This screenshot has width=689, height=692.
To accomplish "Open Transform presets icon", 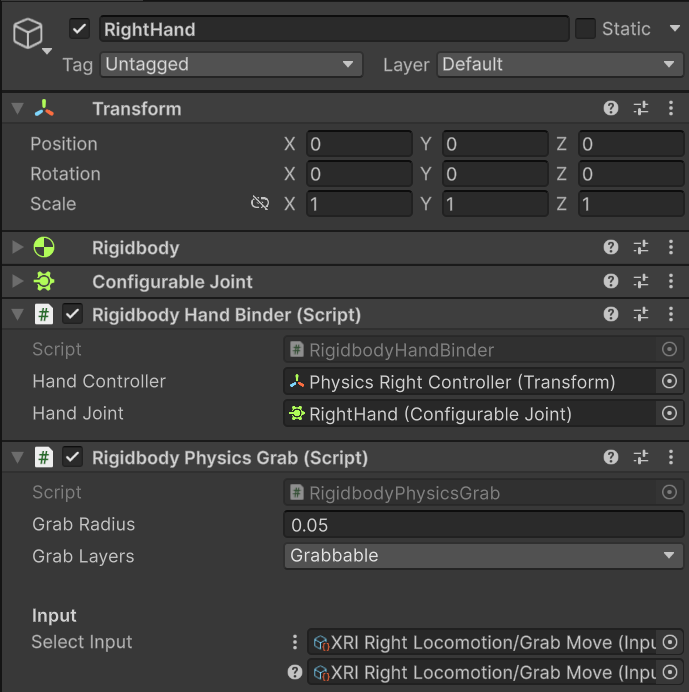I will click(641, 108).
